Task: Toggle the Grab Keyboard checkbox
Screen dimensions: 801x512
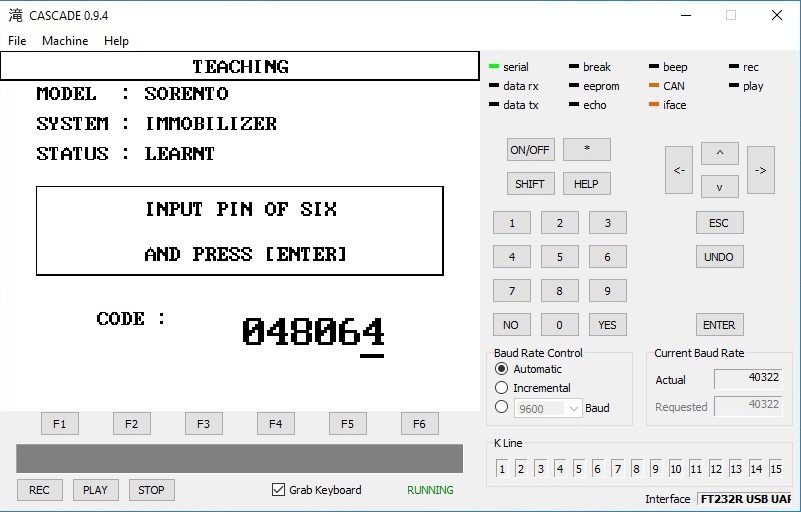Action: click(279, 490)
